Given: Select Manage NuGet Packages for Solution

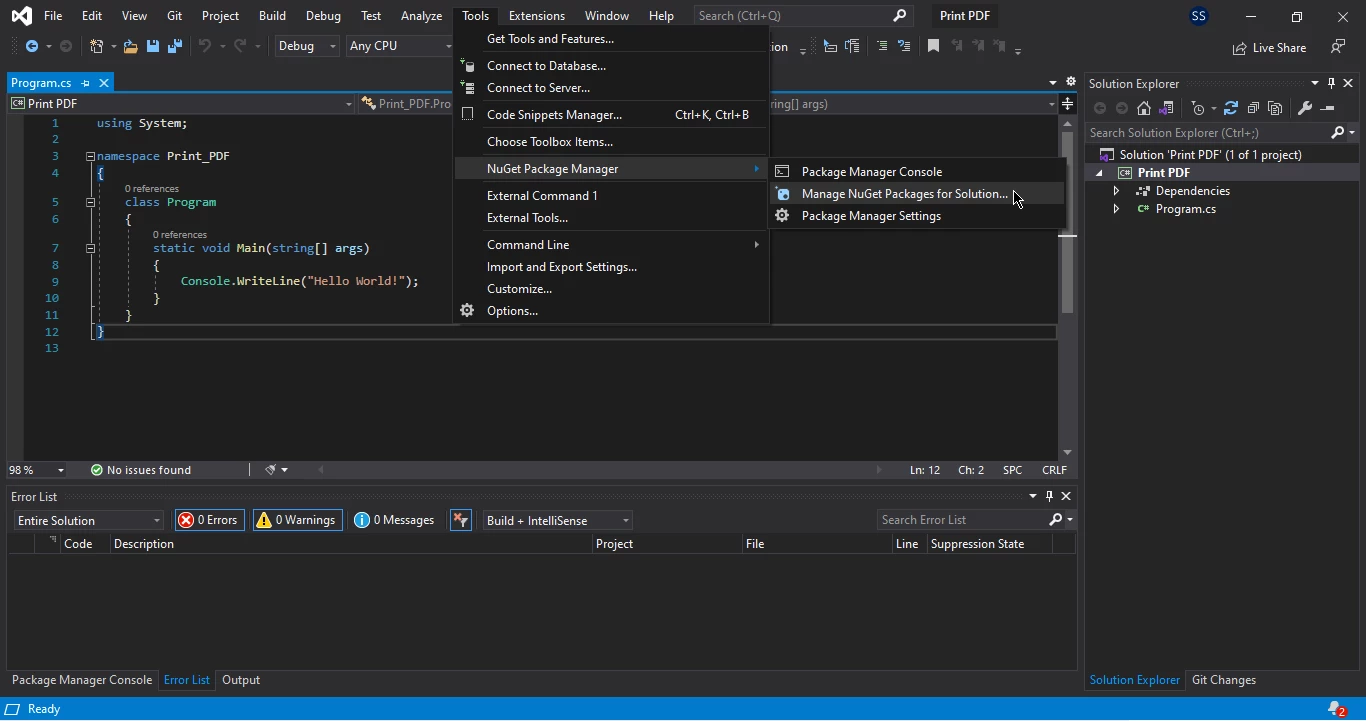Looking at the screenshot, I should coord(904,194).
